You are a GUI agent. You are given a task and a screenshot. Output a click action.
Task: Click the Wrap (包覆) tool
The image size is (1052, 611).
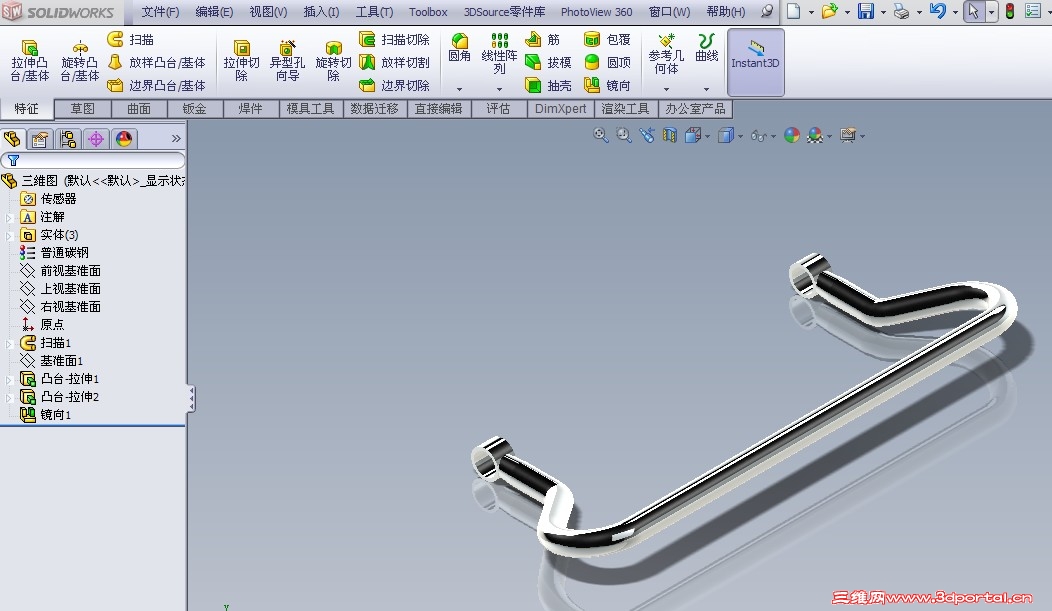607,40
